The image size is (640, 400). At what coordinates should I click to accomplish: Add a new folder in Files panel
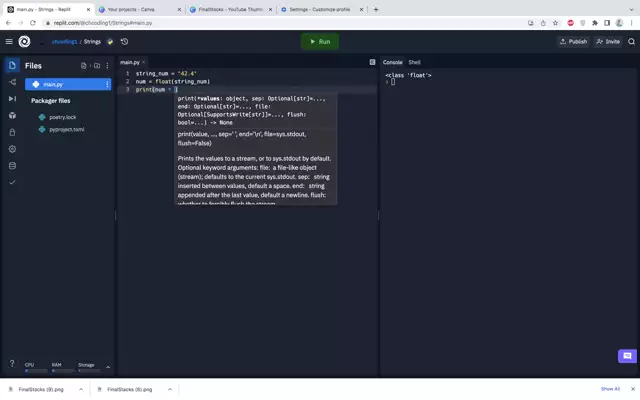click(97, 66)
